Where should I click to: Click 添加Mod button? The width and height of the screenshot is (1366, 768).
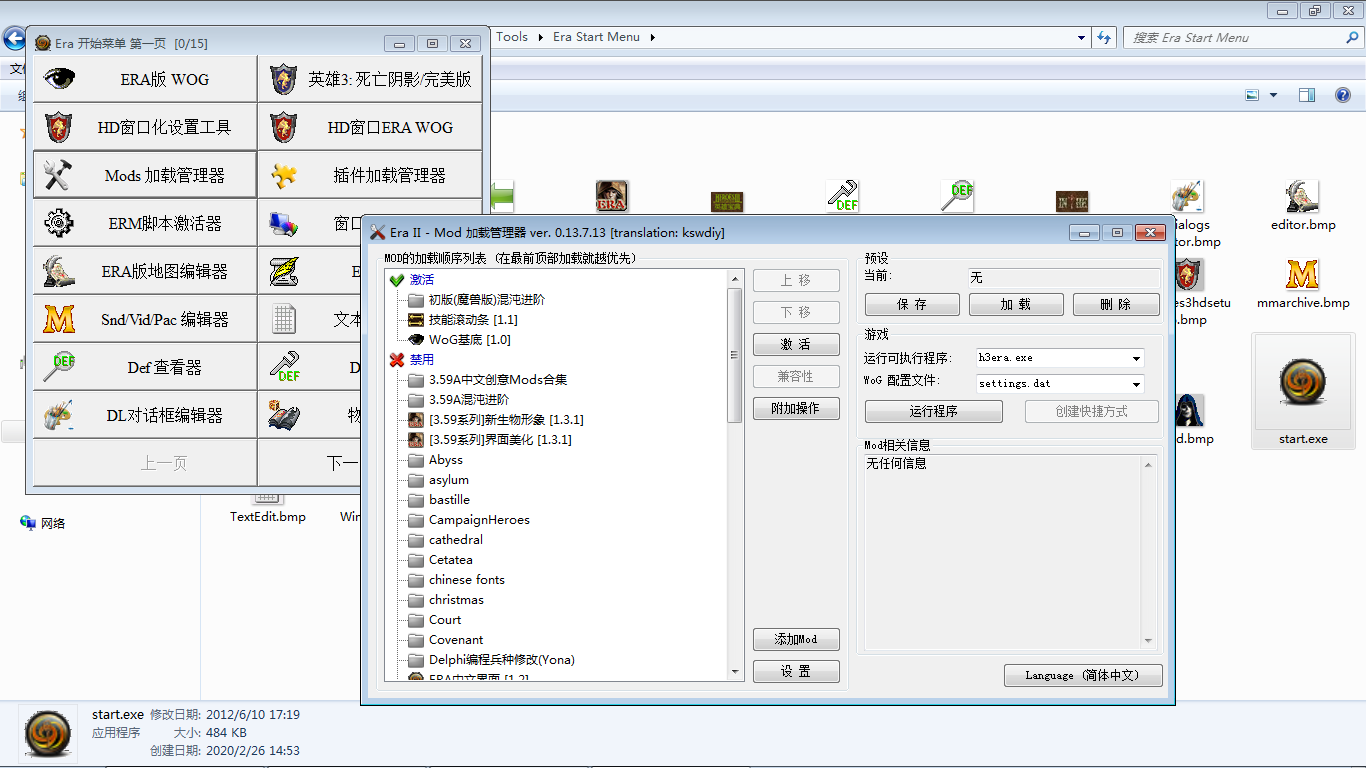pyautogui.click(x=796, y=639)
